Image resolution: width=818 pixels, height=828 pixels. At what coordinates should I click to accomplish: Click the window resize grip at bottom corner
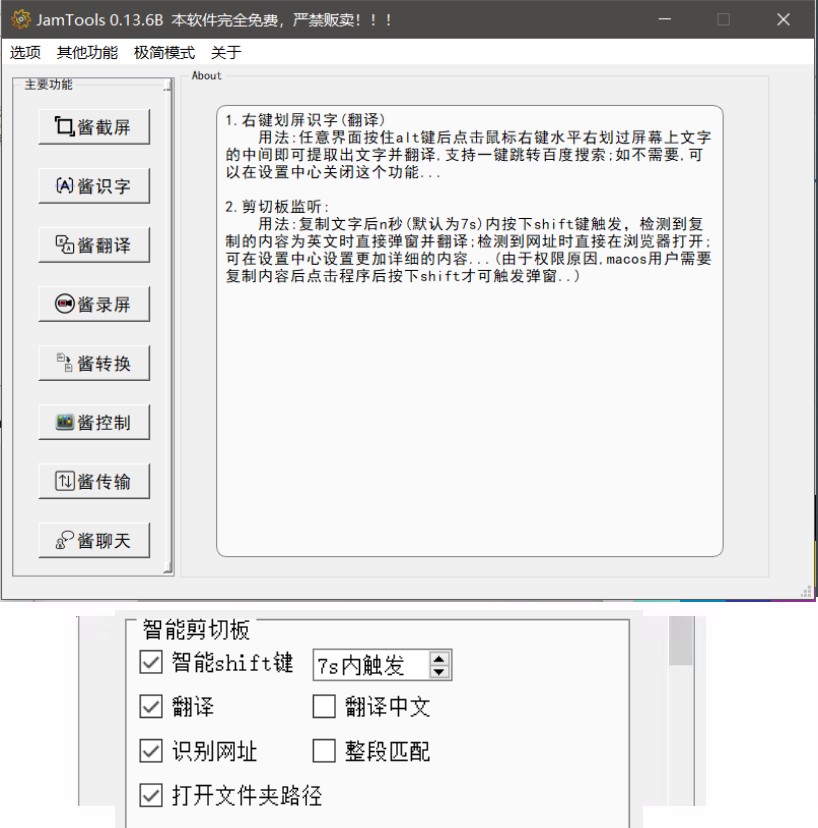[806, 592]
